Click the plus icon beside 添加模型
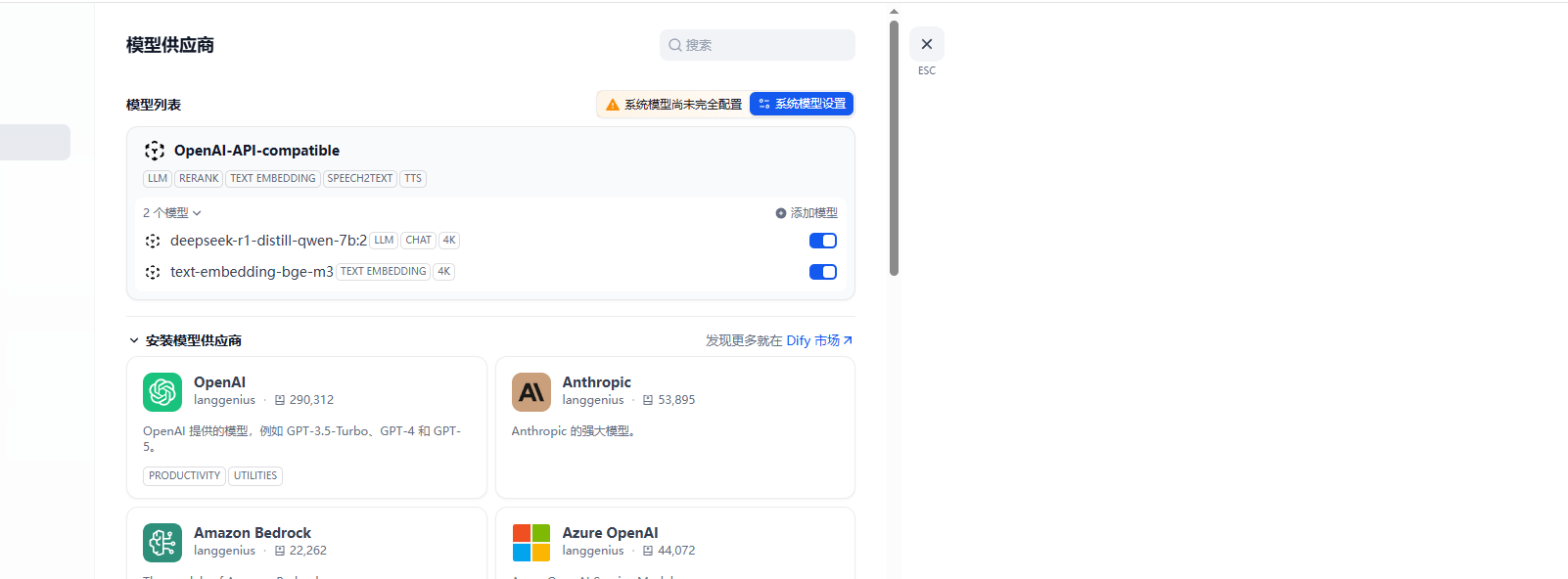Screen dimensions: 1568x579 (x=781, y=213)
